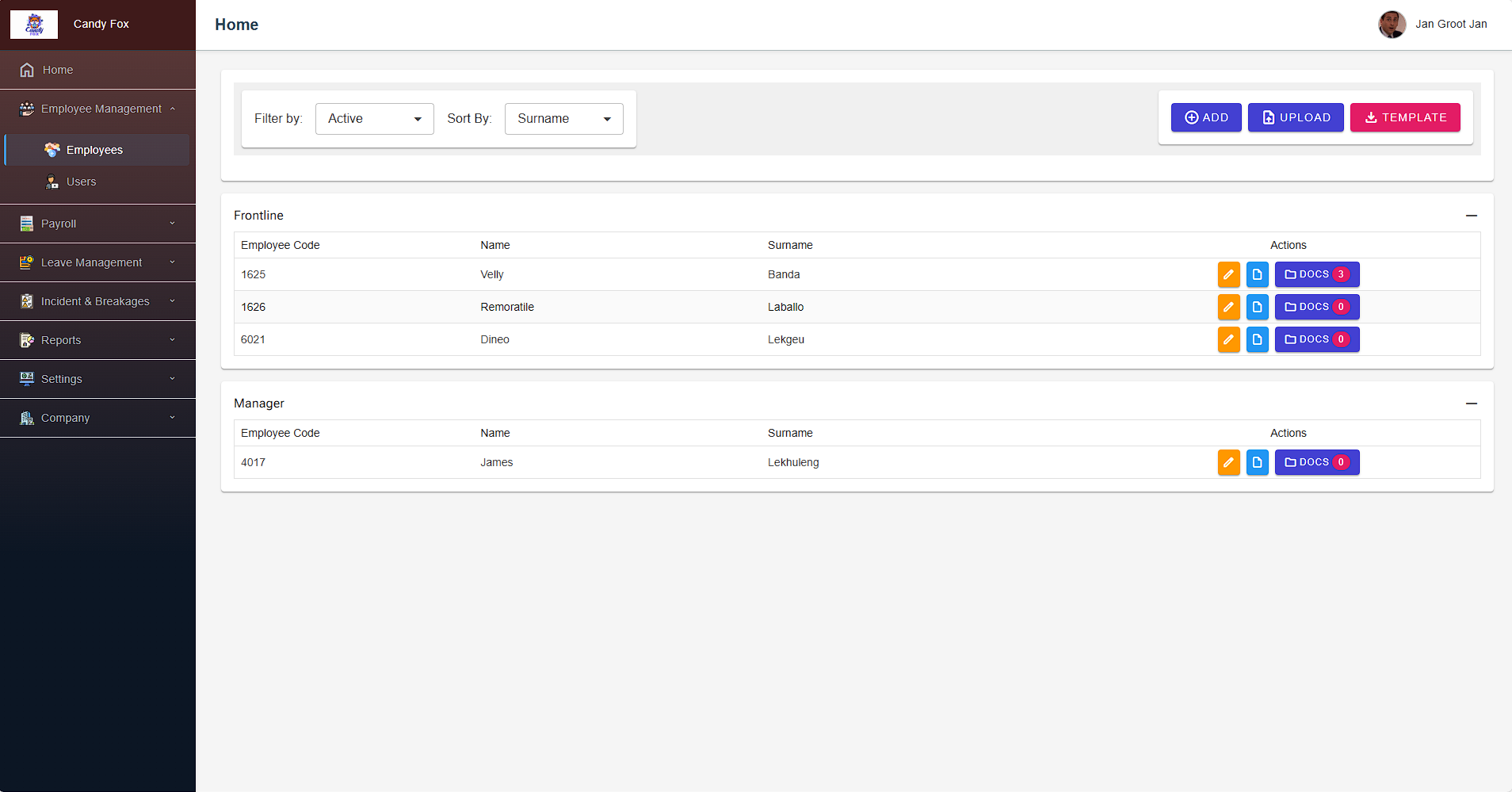
Task: Open the Sort By Surname dropdown
Action: coord(563,118)
